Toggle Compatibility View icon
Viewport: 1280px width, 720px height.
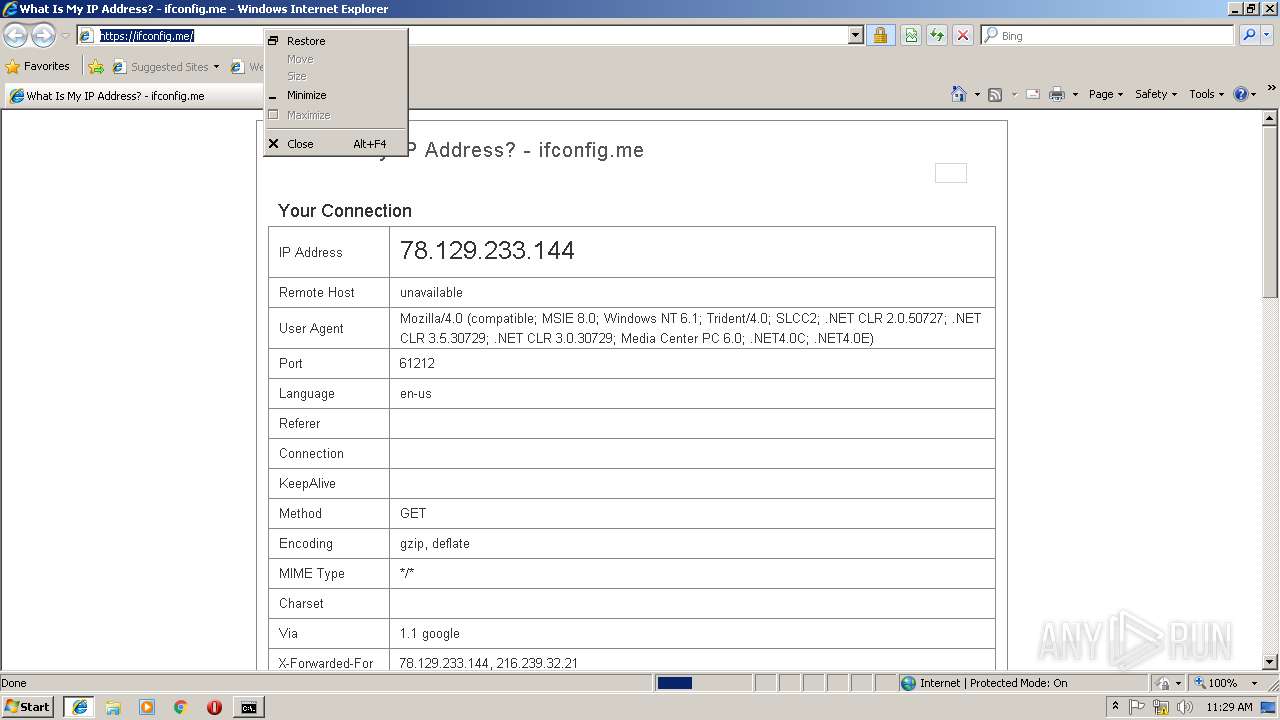pyautogui.click(x=911, y=35)
